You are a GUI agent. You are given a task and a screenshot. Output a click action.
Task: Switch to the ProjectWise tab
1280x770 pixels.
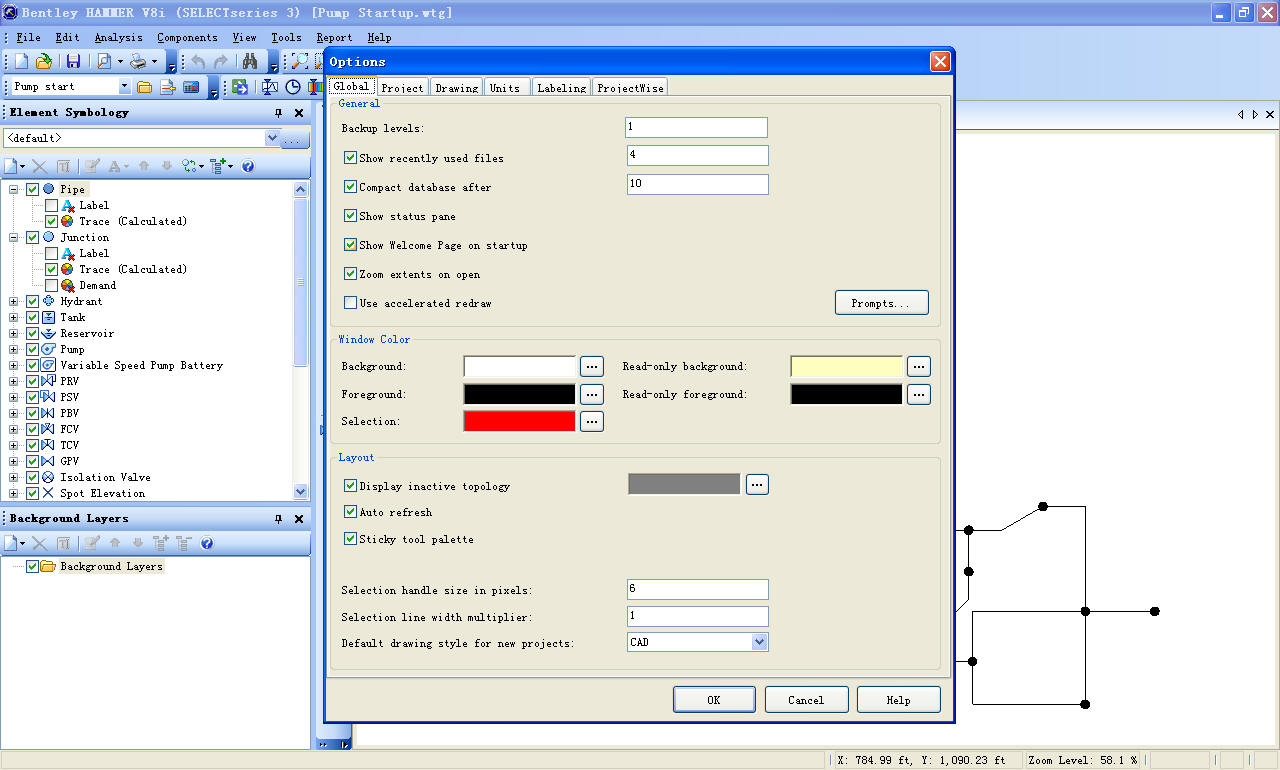coord(630,88)
